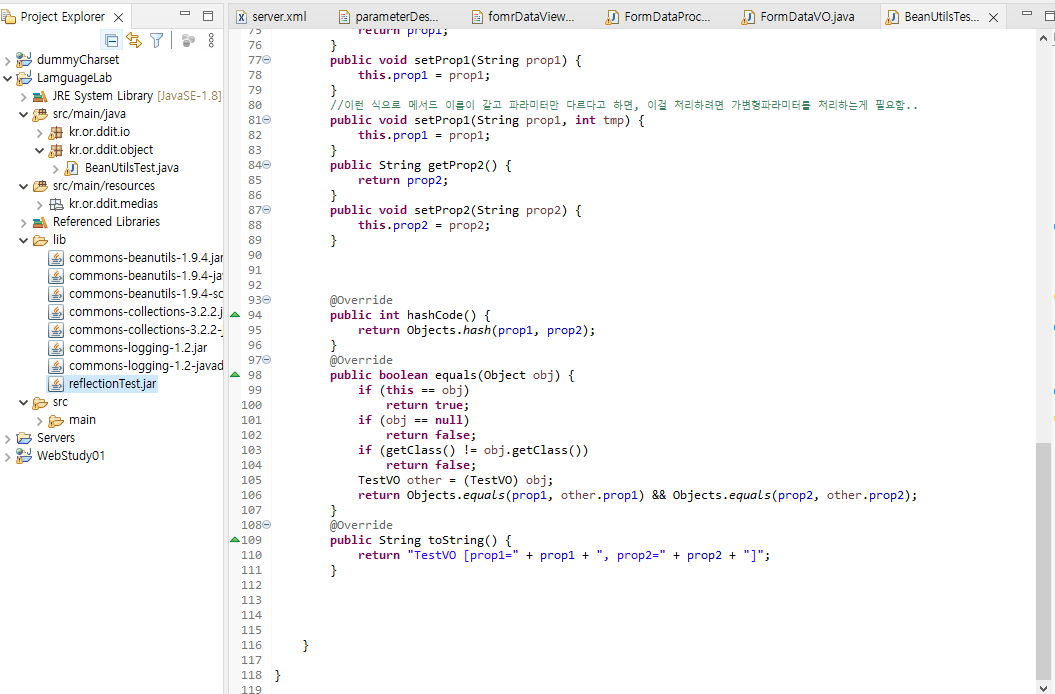1055x694 pixels.
Task: Fold equals override at line 97
Action: pyautogui.click(x=267, y=359)
